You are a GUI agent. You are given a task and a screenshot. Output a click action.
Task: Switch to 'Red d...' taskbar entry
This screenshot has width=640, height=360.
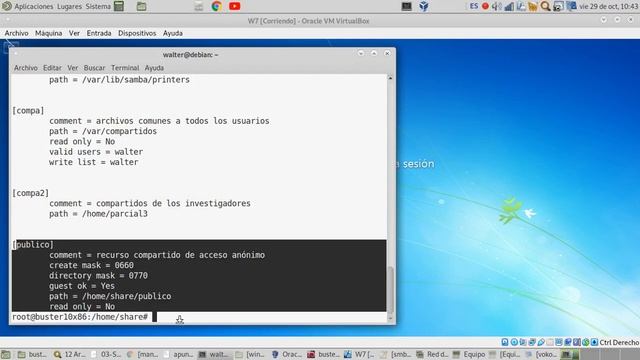(431, 354)
